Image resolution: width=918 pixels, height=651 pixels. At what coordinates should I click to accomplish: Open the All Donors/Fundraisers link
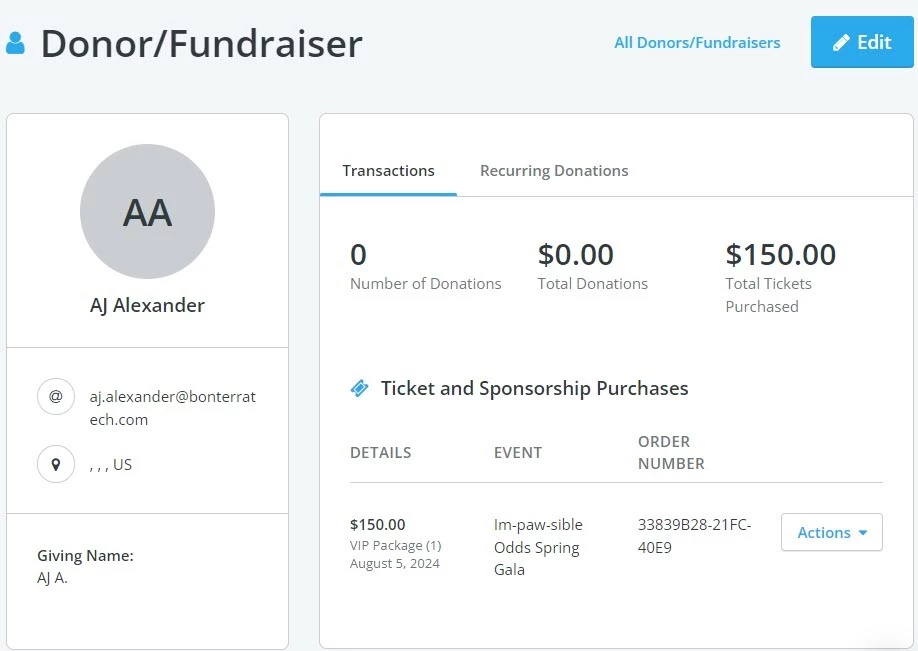(x=697, y=42)
